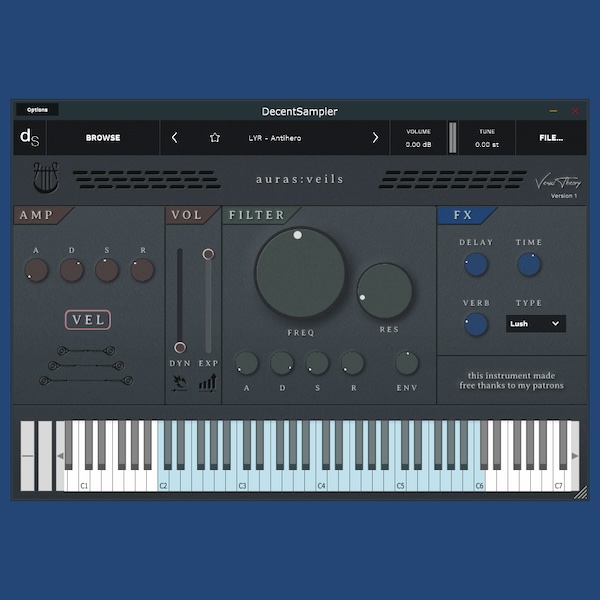Favorite the preset with star icon
Viewport: 600px width, 600px height.
click(x=215, y=138)
